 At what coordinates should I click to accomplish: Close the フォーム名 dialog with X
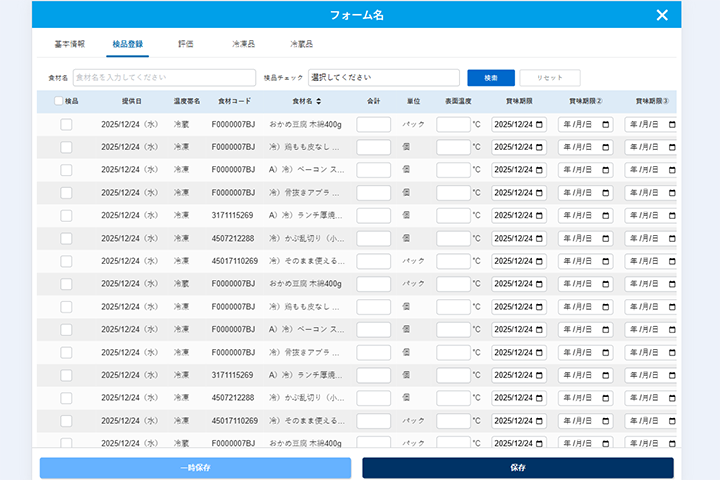(x=662, y=15)
